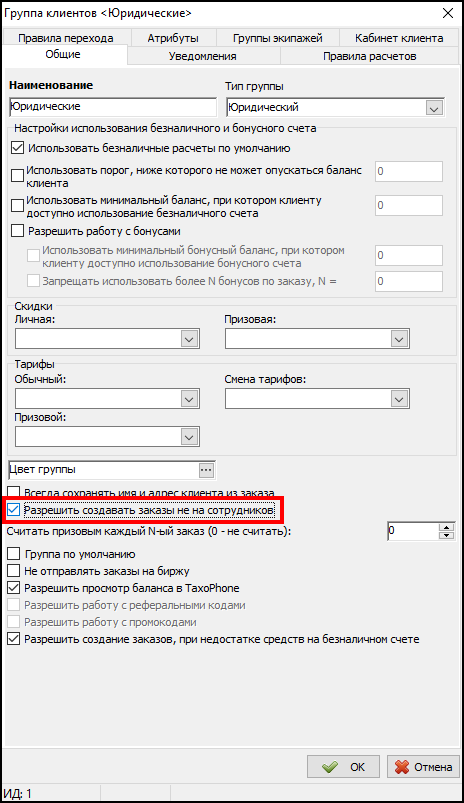This screenshot has height=803, width=464.
Task: Decrease the N-ый заказ spinner value
Action: click(x=447, y=535)
